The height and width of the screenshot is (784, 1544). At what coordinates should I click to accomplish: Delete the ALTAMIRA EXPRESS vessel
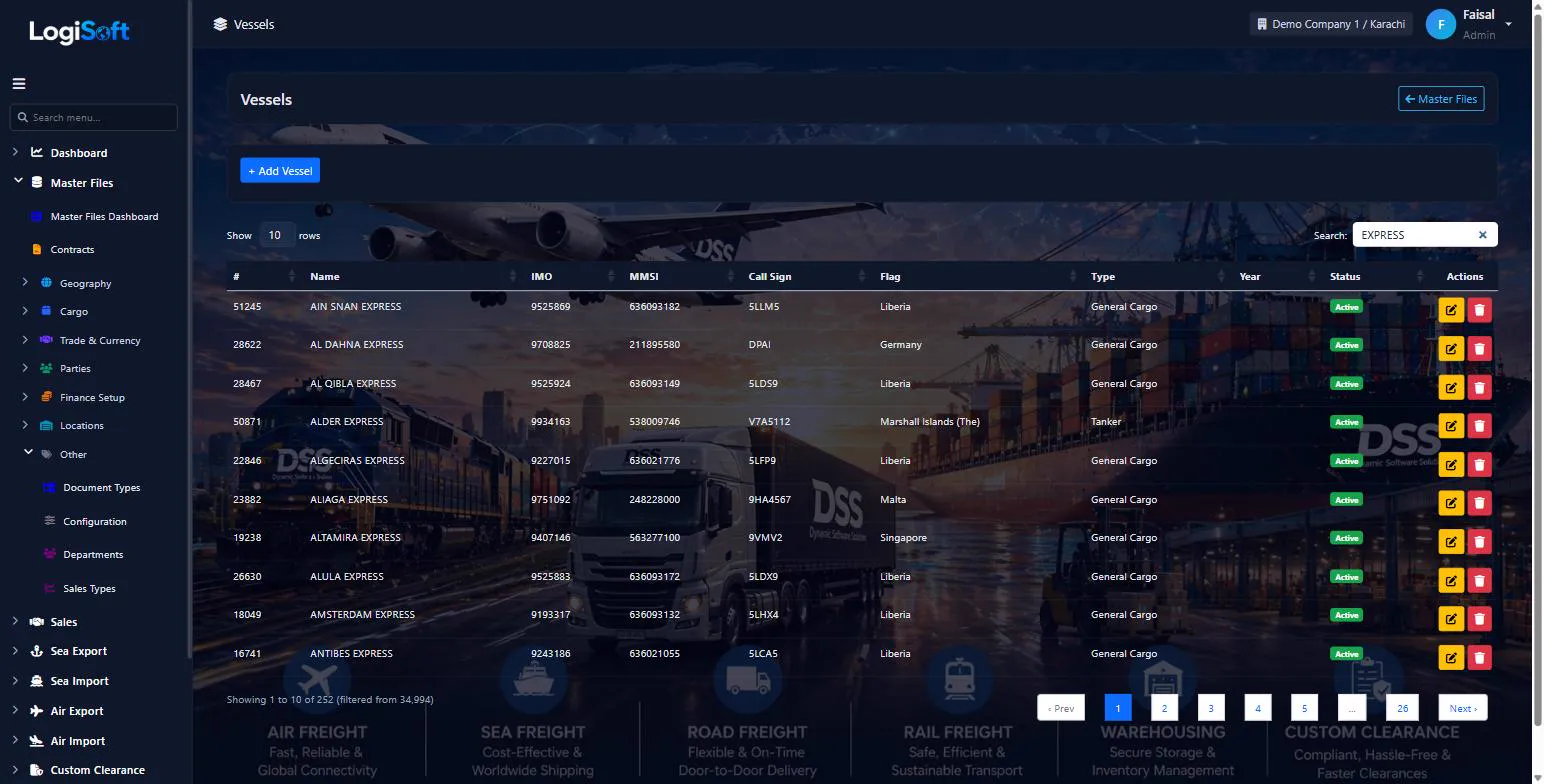1479,542
